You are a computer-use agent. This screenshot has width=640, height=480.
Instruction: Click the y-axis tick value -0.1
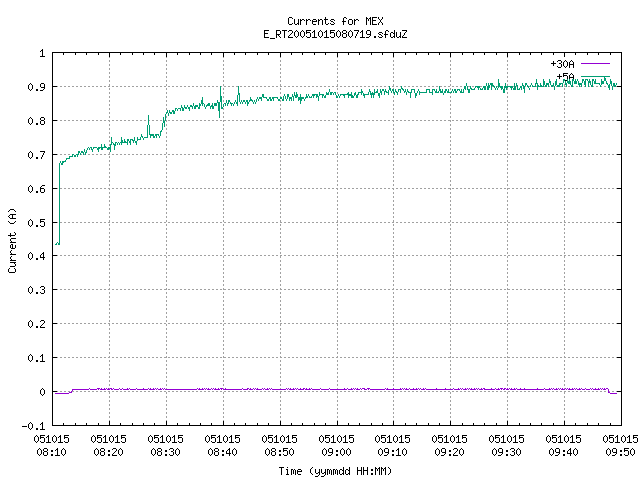point(33,426)
